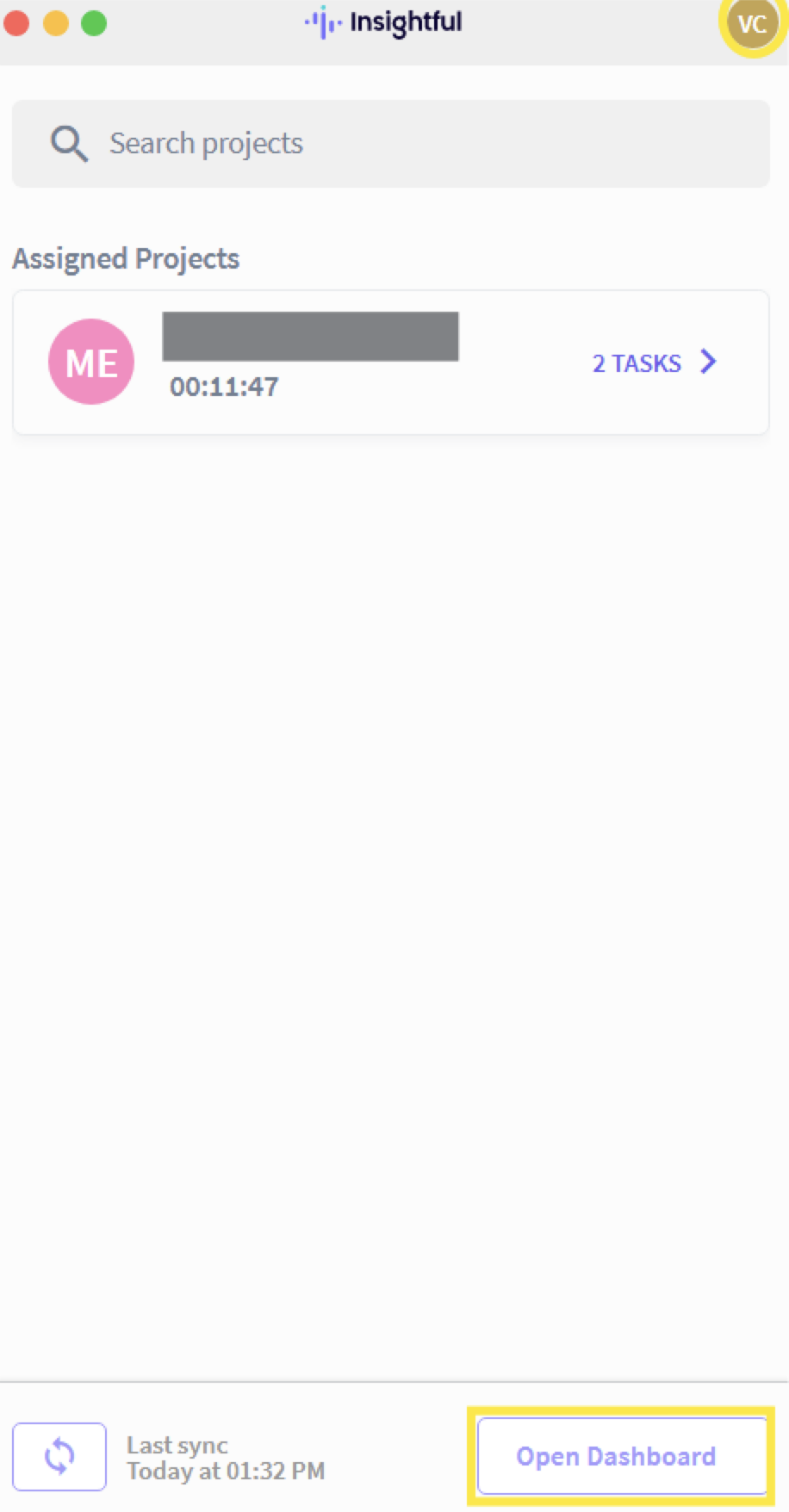789x1512 pixels.
Task: Click the Insightful waveform logo icon
Action: (x=323, y=22)
